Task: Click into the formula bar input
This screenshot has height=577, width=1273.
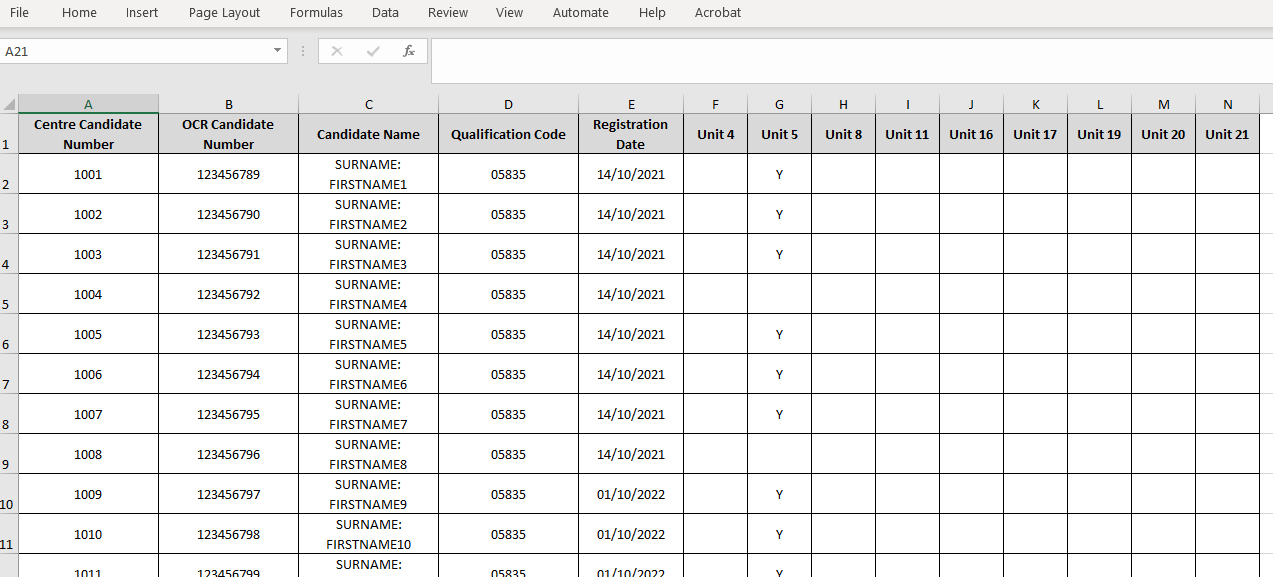Action: pyautogui.click(x=852, y=61)
